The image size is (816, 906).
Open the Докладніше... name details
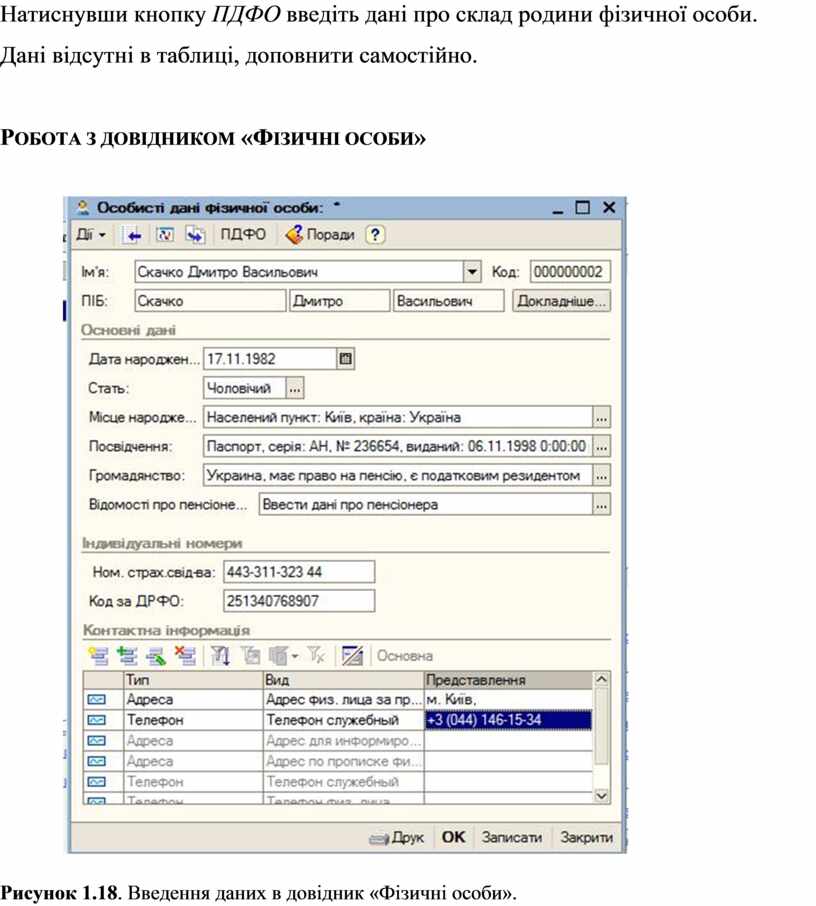point(561,301)
